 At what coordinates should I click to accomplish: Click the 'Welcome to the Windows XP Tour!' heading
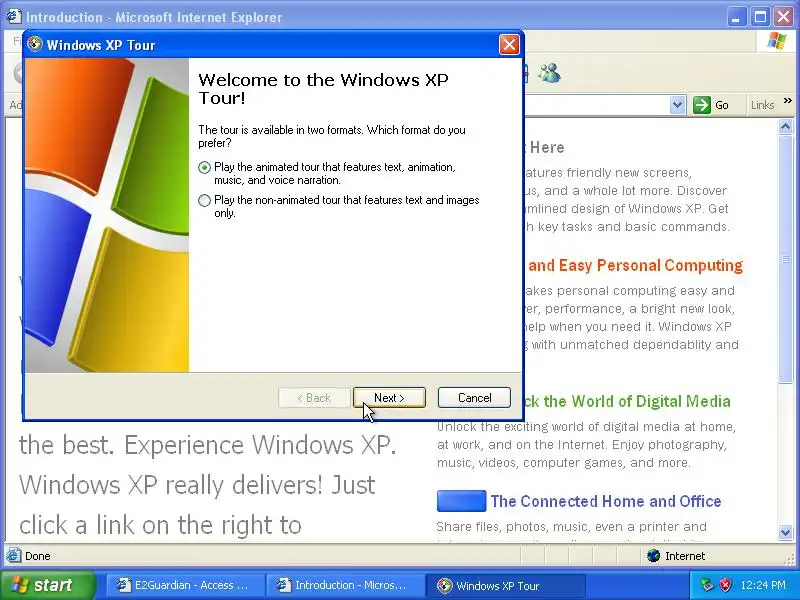323,89
